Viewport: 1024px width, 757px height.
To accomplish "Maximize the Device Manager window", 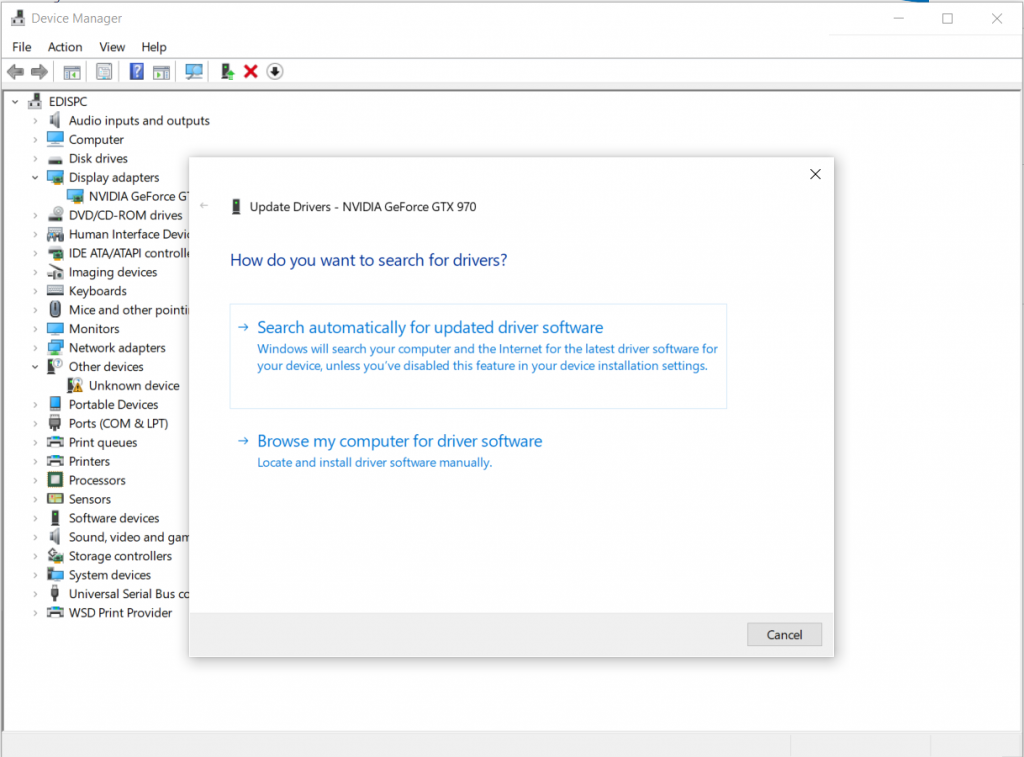I will click(948, 18).
